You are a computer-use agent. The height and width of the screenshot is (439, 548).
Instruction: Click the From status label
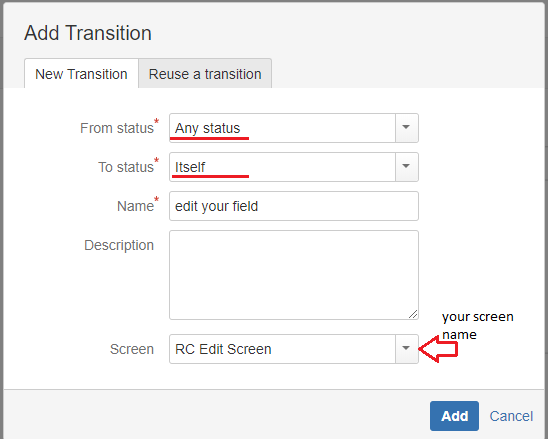[x=117, y=128]
